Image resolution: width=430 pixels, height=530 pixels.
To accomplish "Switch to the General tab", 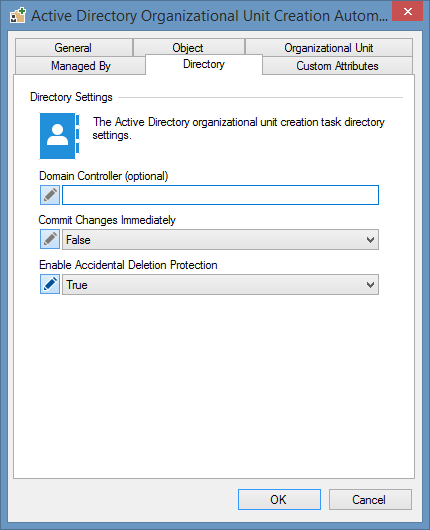I will [74, 48].
